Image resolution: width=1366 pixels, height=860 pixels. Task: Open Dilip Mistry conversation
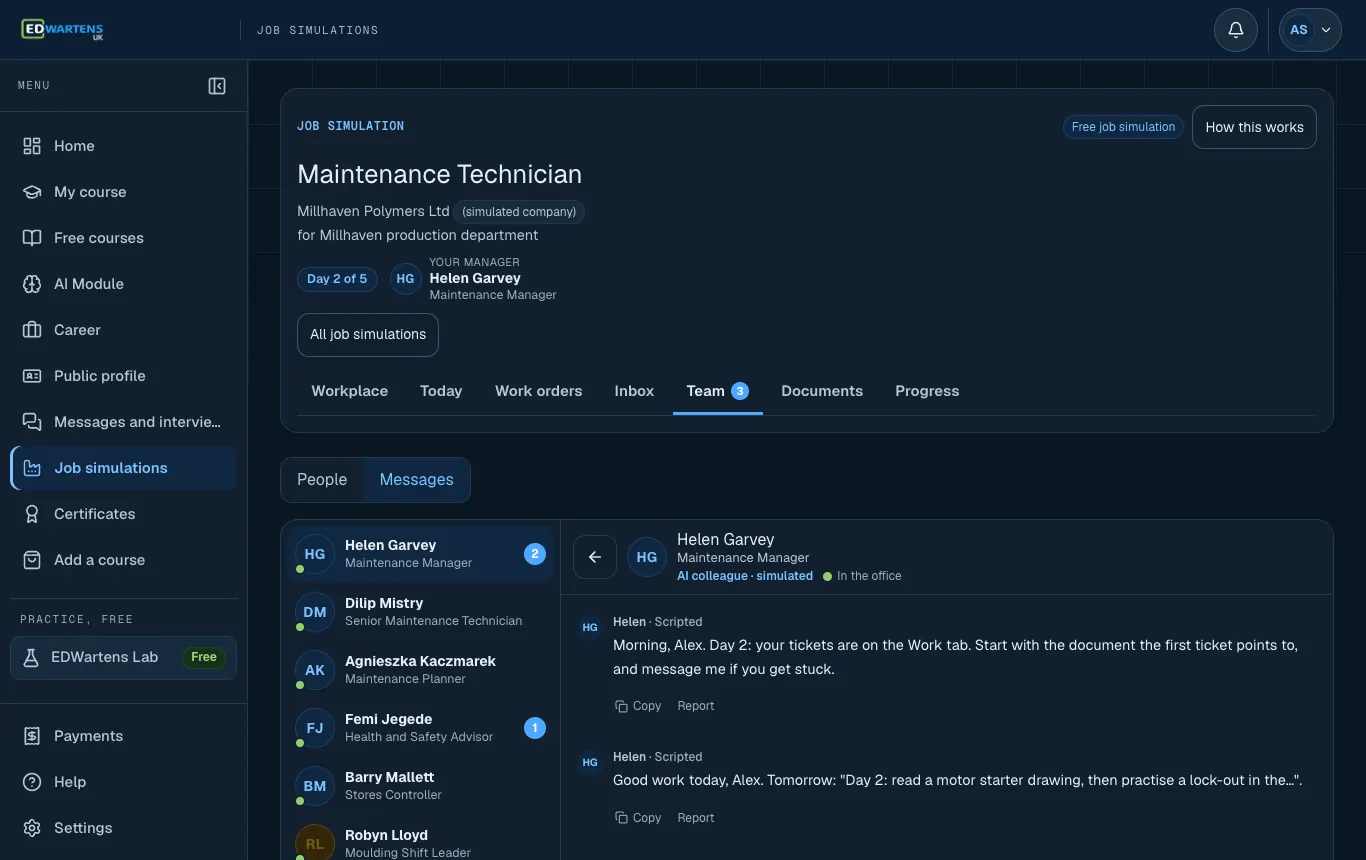pyautogui.click(x=420, y=612)
